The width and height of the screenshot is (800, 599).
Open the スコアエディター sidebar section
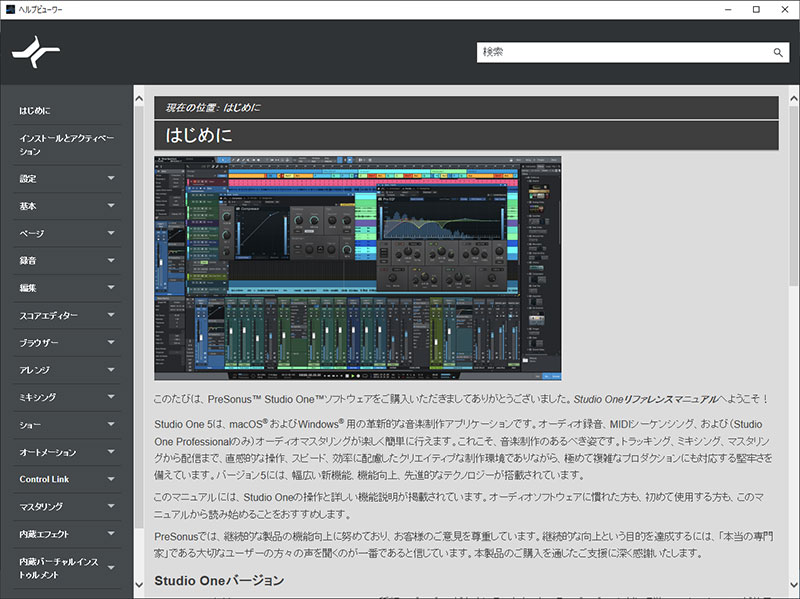click(x=49, y=316)
